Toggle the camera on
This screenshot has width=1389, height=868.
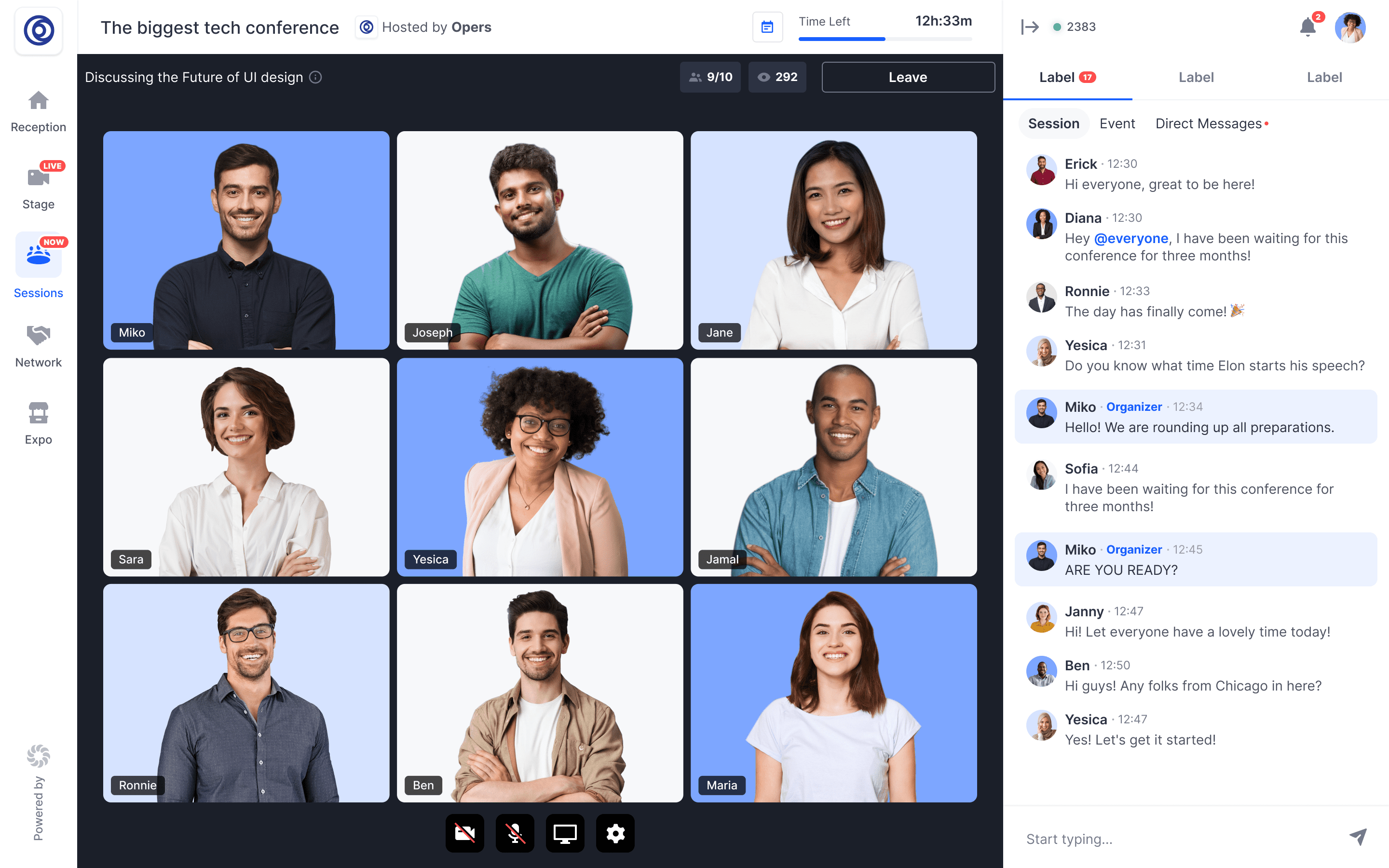point(464,833)
